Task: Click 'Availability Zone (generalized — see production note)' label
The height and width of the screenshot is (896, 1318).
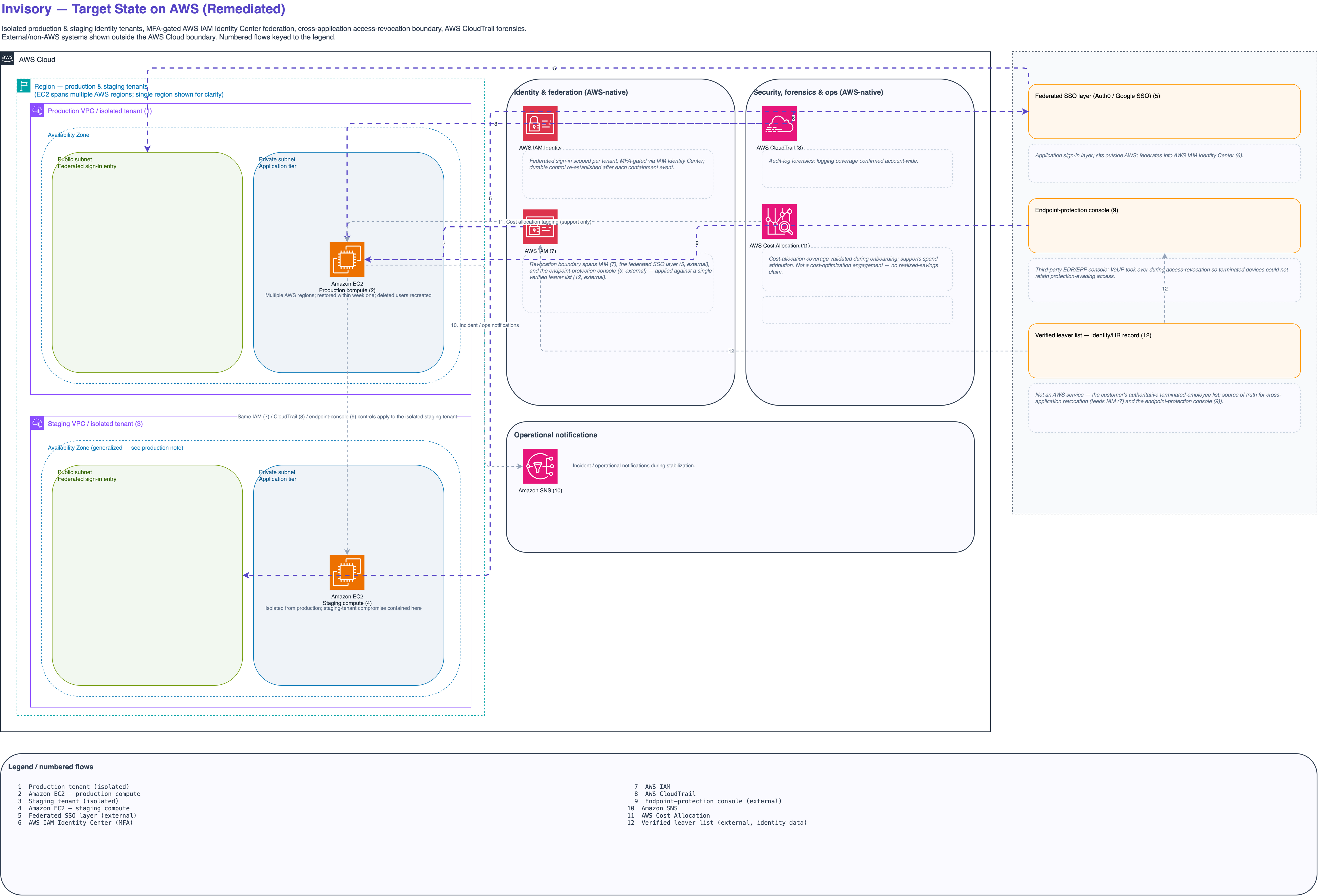Action: tap(116, 447)
